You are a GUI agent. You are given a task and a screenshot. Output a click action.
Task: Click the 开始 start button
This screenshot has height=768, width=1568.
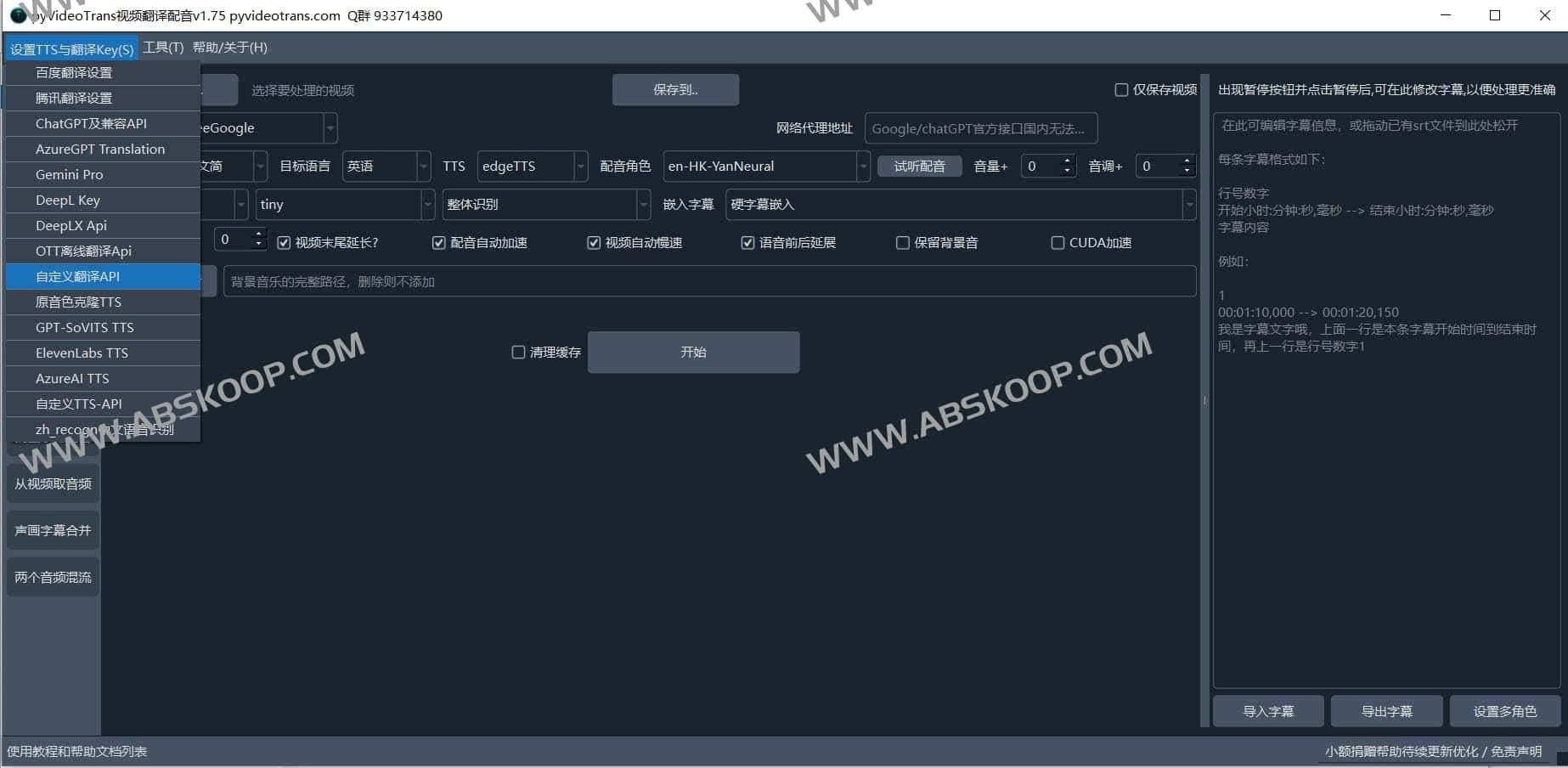(x=693, y=352)
